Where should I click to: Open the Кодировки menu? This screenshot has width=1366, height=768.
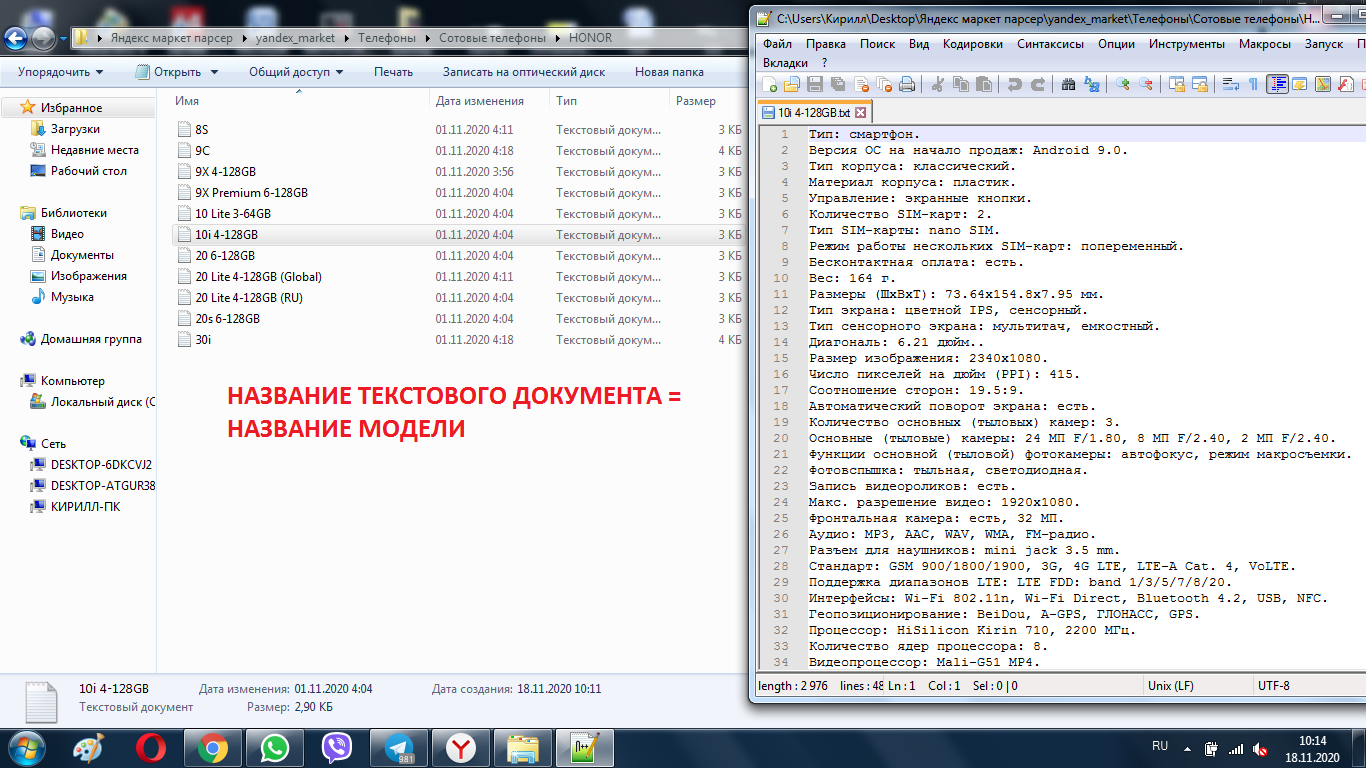tap(972, 44)
